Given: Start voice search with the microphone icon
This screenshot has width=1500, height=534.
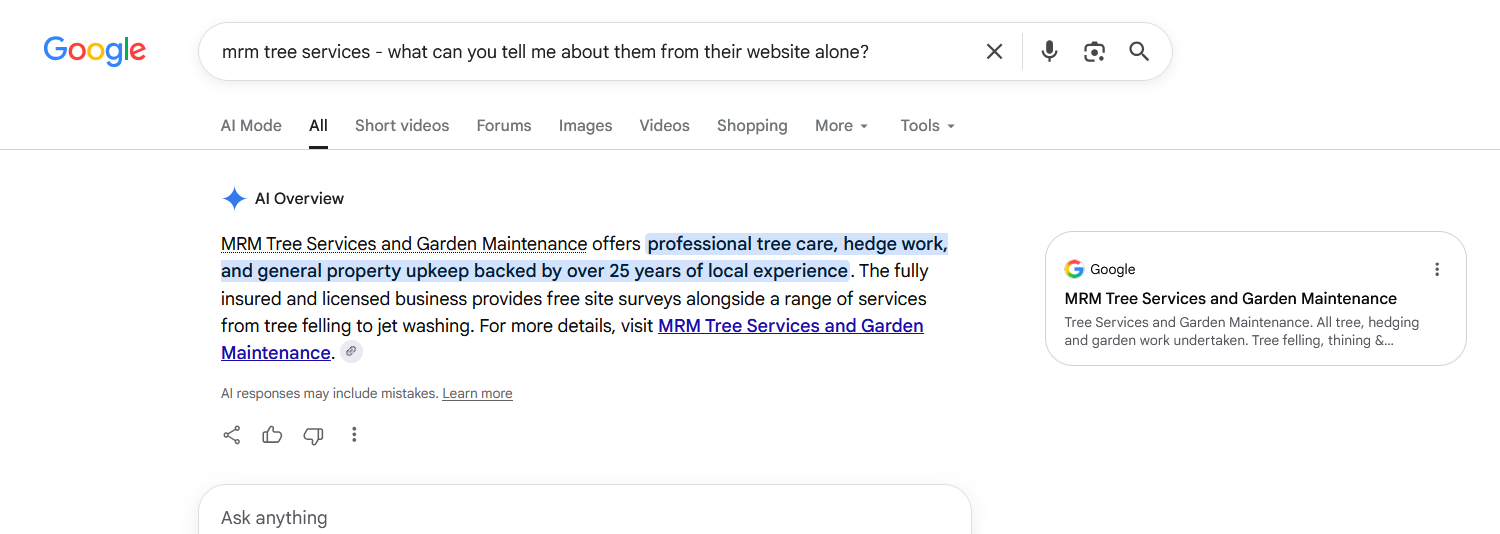Looking at the screenshot, I should pos(1049,51).
